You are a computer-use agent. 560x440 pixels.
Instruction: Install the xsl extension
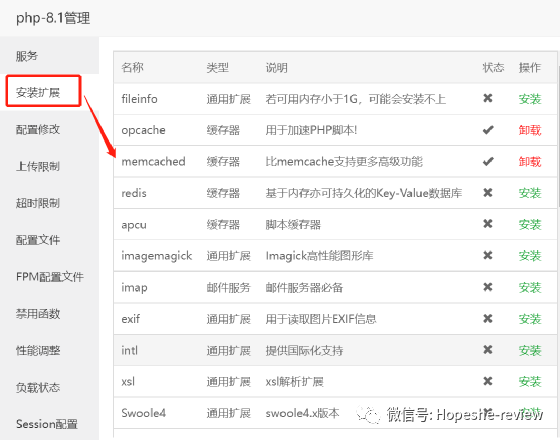point(530,381)
